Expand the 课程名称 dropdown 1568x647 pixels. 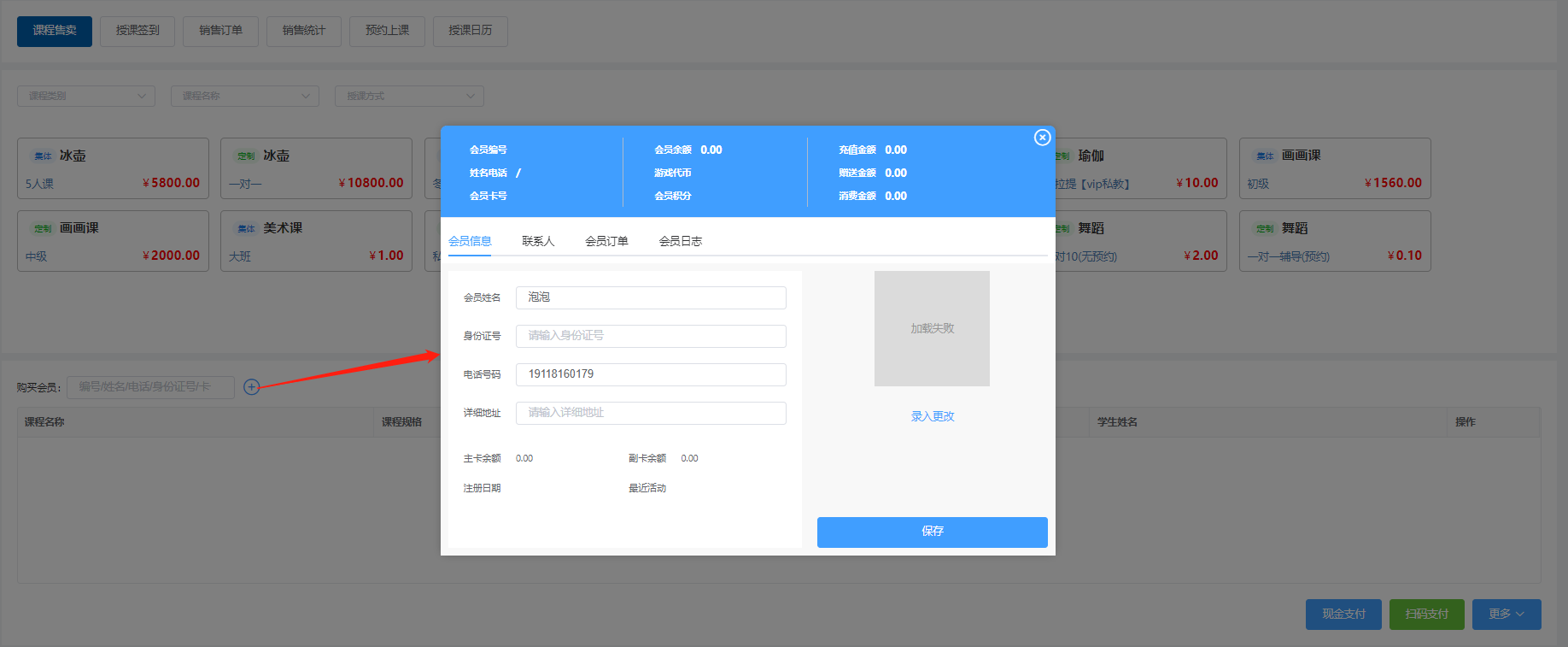[245, 96]
